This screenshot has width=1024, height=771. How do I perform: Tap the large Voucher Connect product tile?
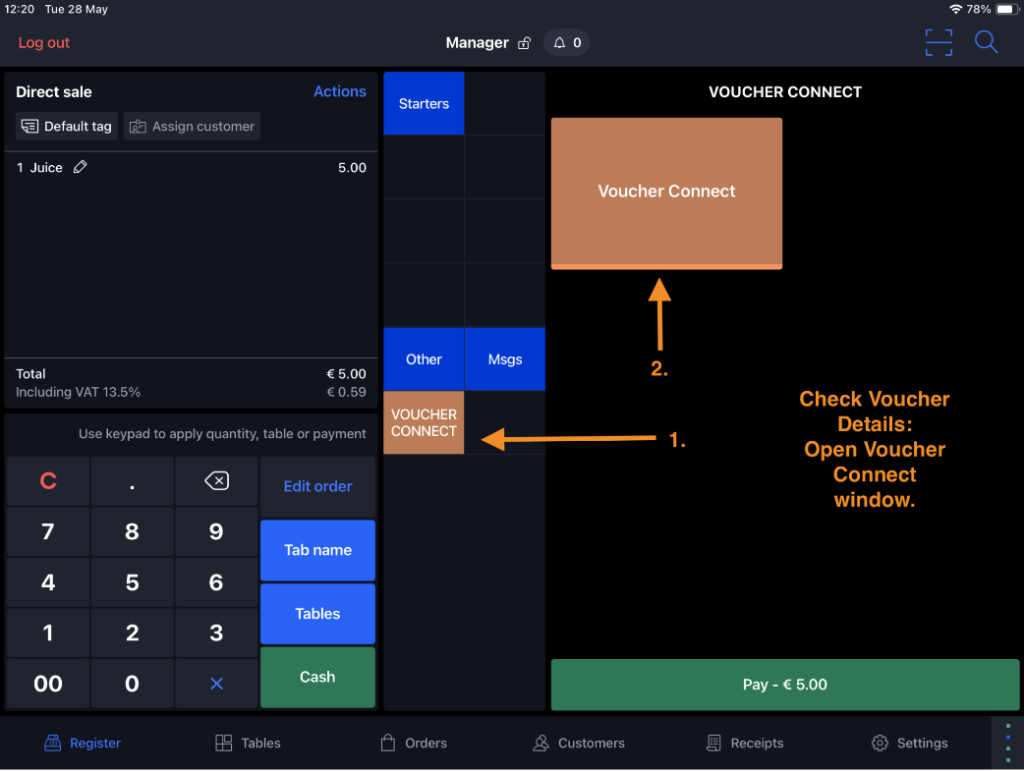tap(666, 192)
